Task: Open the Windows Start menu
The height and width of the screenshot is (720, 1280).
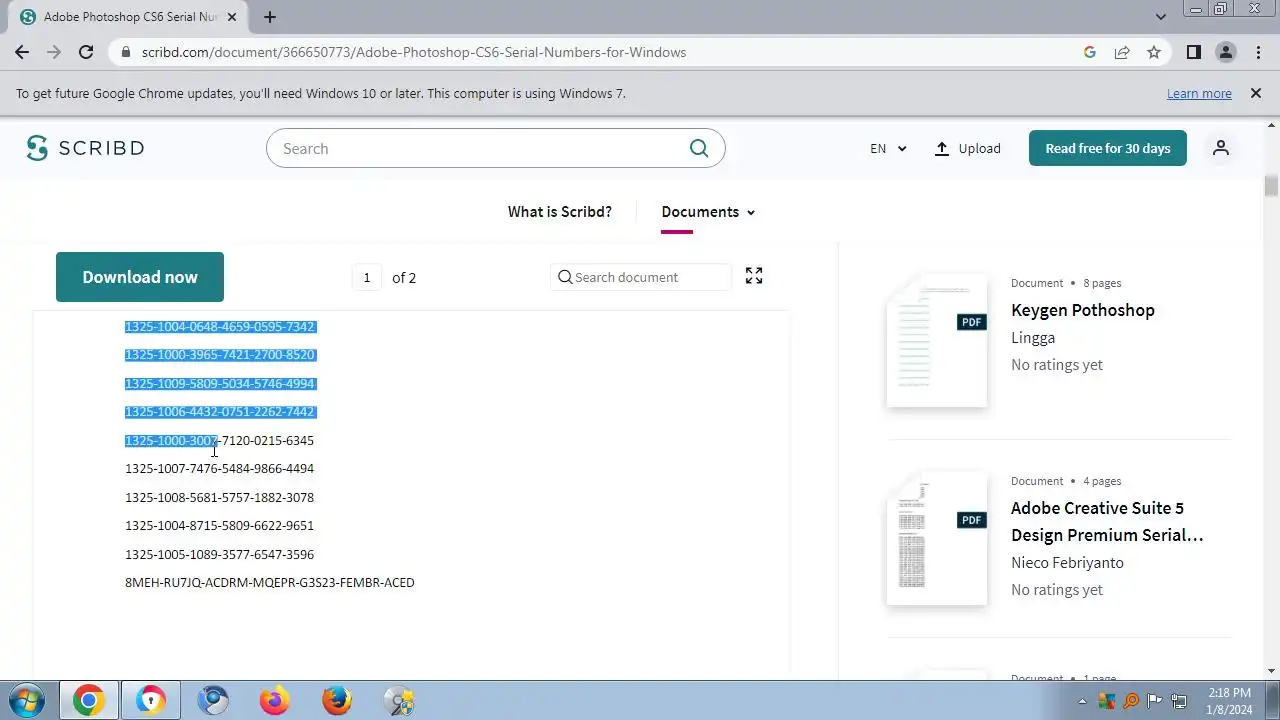Action: (27, 700)
